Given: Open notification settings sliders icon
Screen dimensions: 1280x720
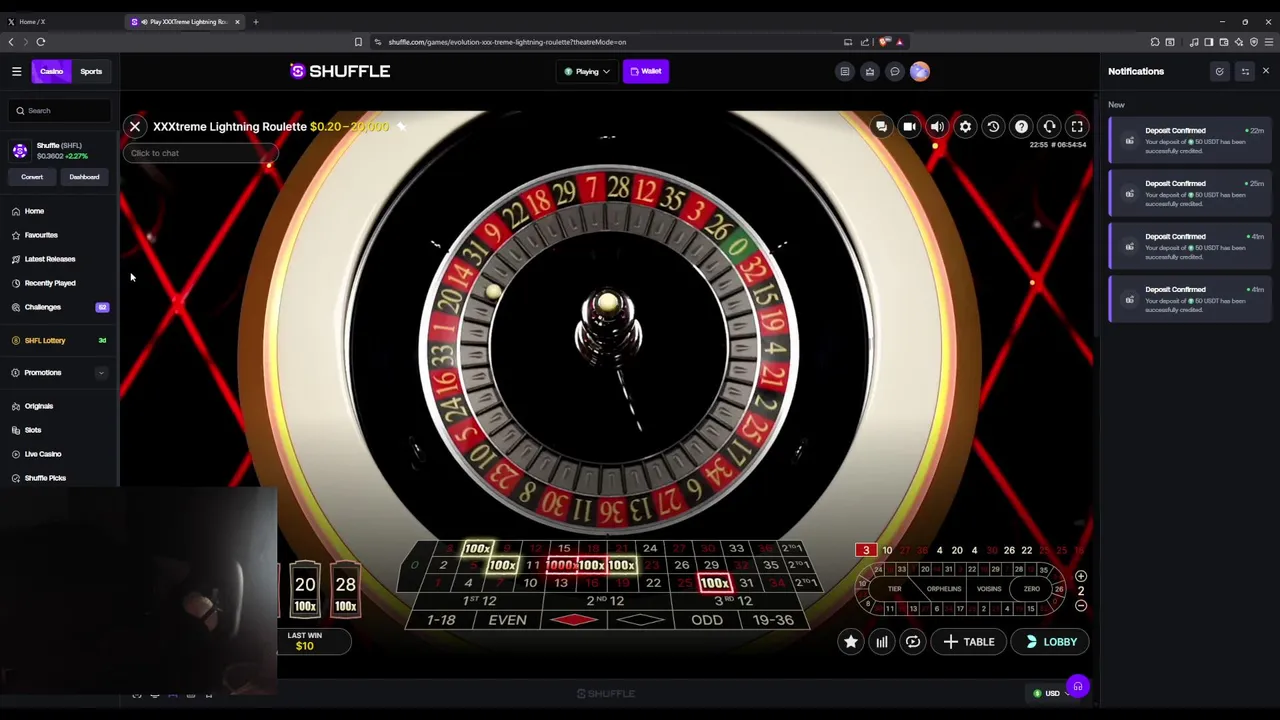Looking at the screenshot, I should [x=1245, y=71].
